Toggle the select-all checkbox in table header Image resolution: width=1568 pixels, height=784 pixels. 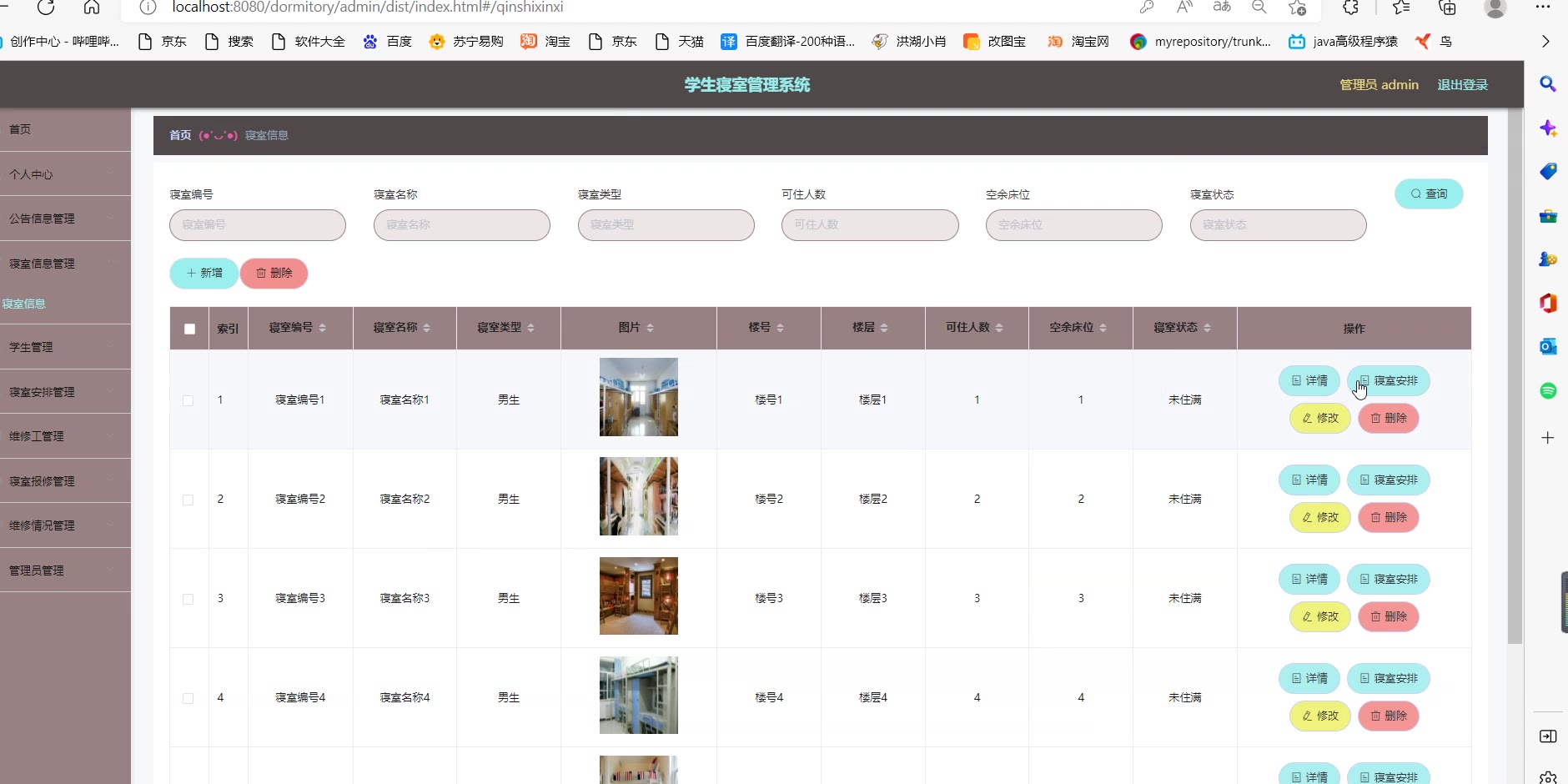pyautogui.click(x=189, y=329)
